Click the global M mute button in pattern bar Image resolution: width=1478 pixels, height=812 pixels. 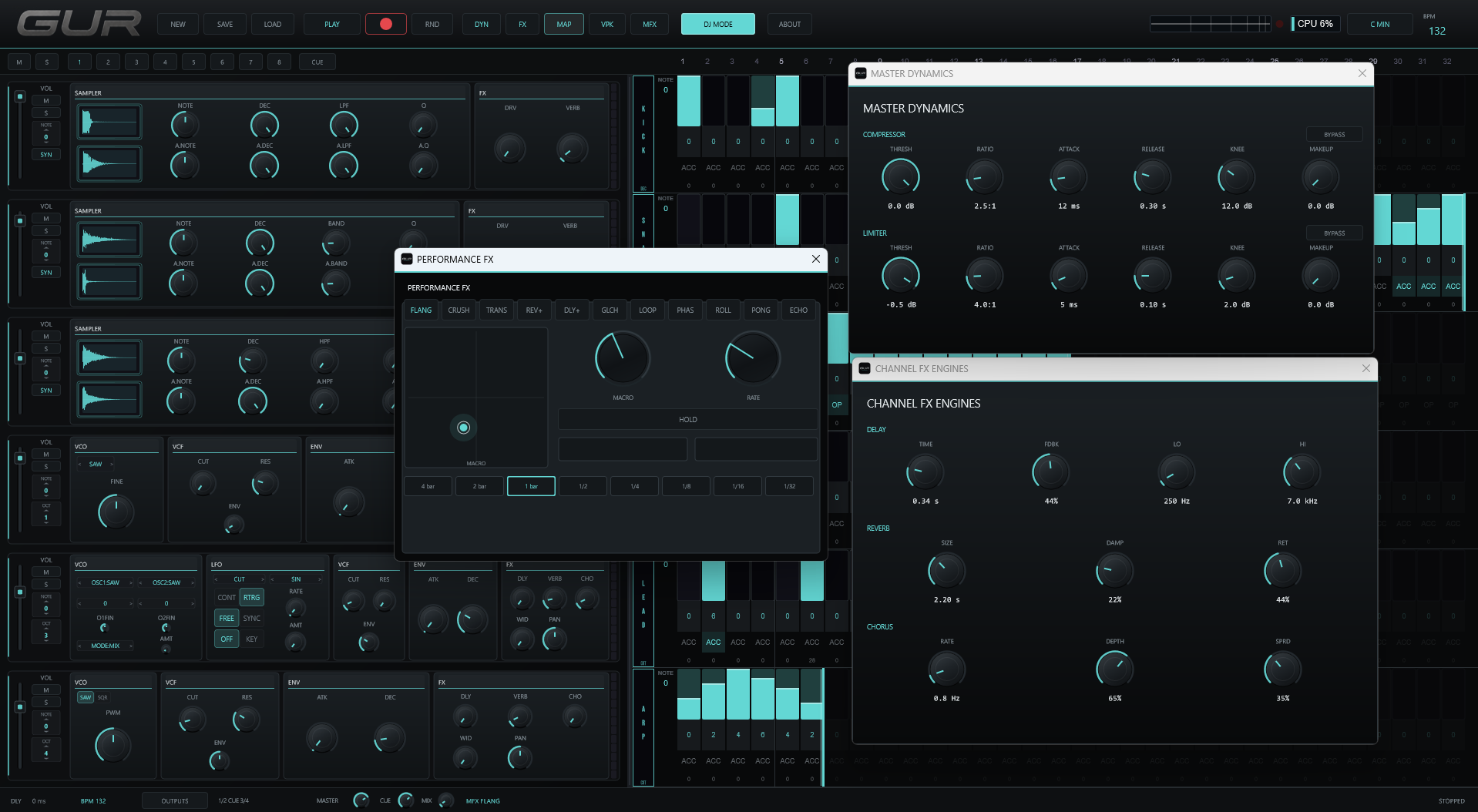(x=19, y=62)
